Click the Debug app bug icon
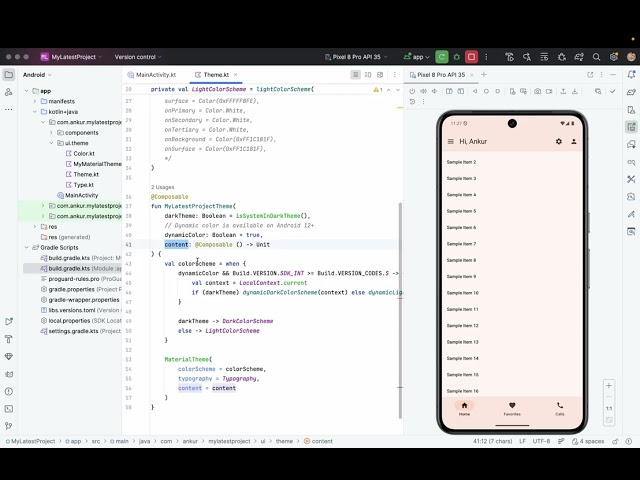 pyautogui.click(x=457, y=57)
